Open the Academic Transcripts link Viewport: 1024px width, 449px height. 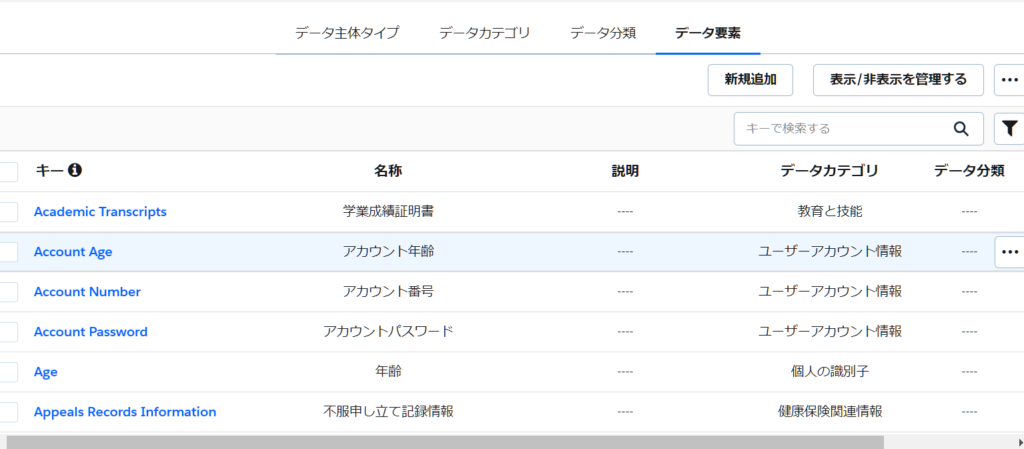point(100,212)
